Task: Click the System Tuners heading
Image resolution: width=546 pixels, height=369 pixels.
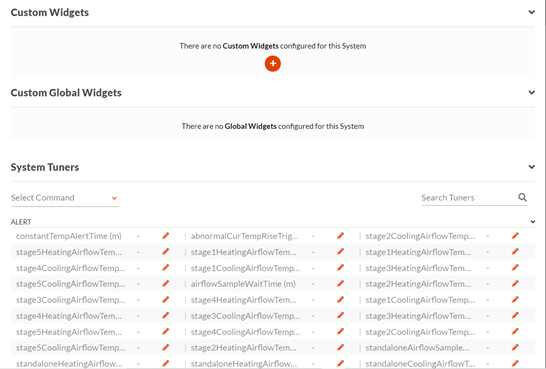Action: 45,167
